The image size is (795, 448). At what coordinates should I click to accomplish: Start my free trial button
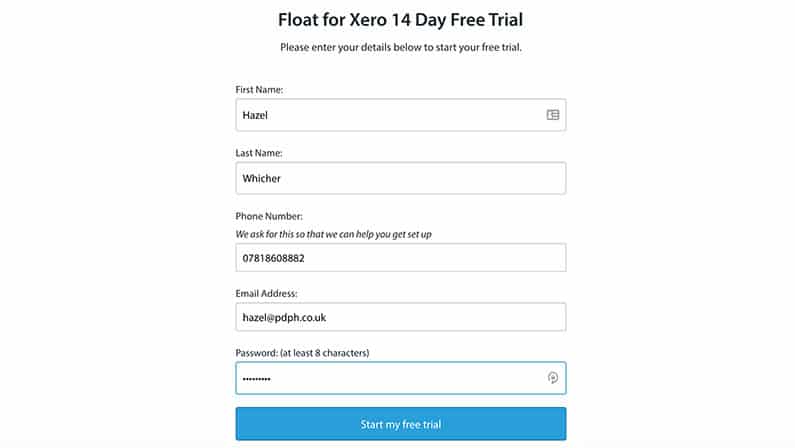point(401,424)
